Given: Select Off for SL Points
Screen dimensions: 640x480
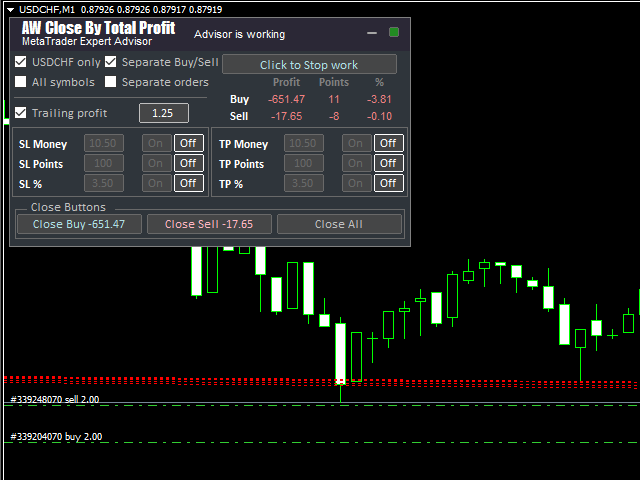Looking at the screenshot, I should pyautogui.click(x=188, y=163).
